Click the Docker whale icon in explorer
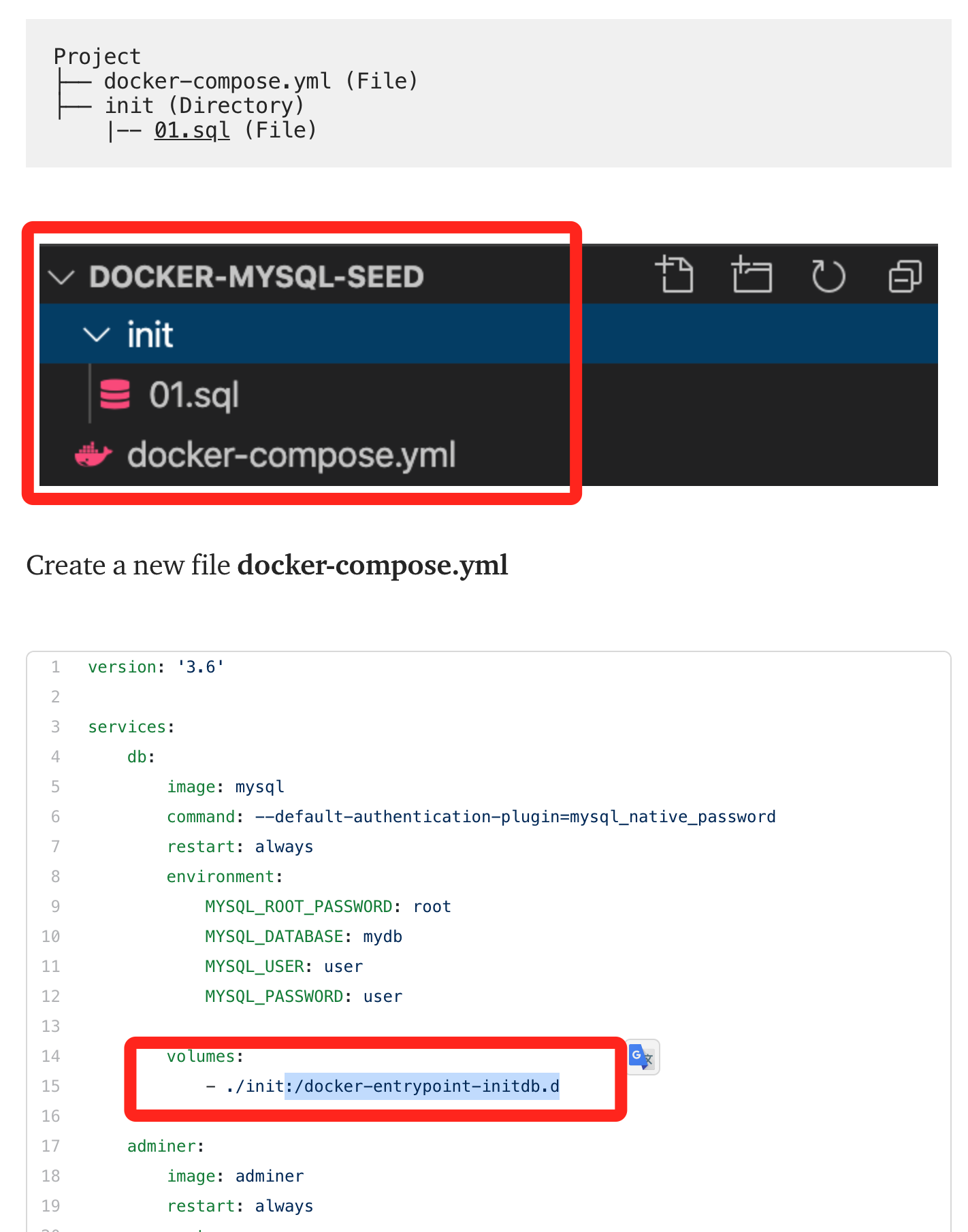 93,455
